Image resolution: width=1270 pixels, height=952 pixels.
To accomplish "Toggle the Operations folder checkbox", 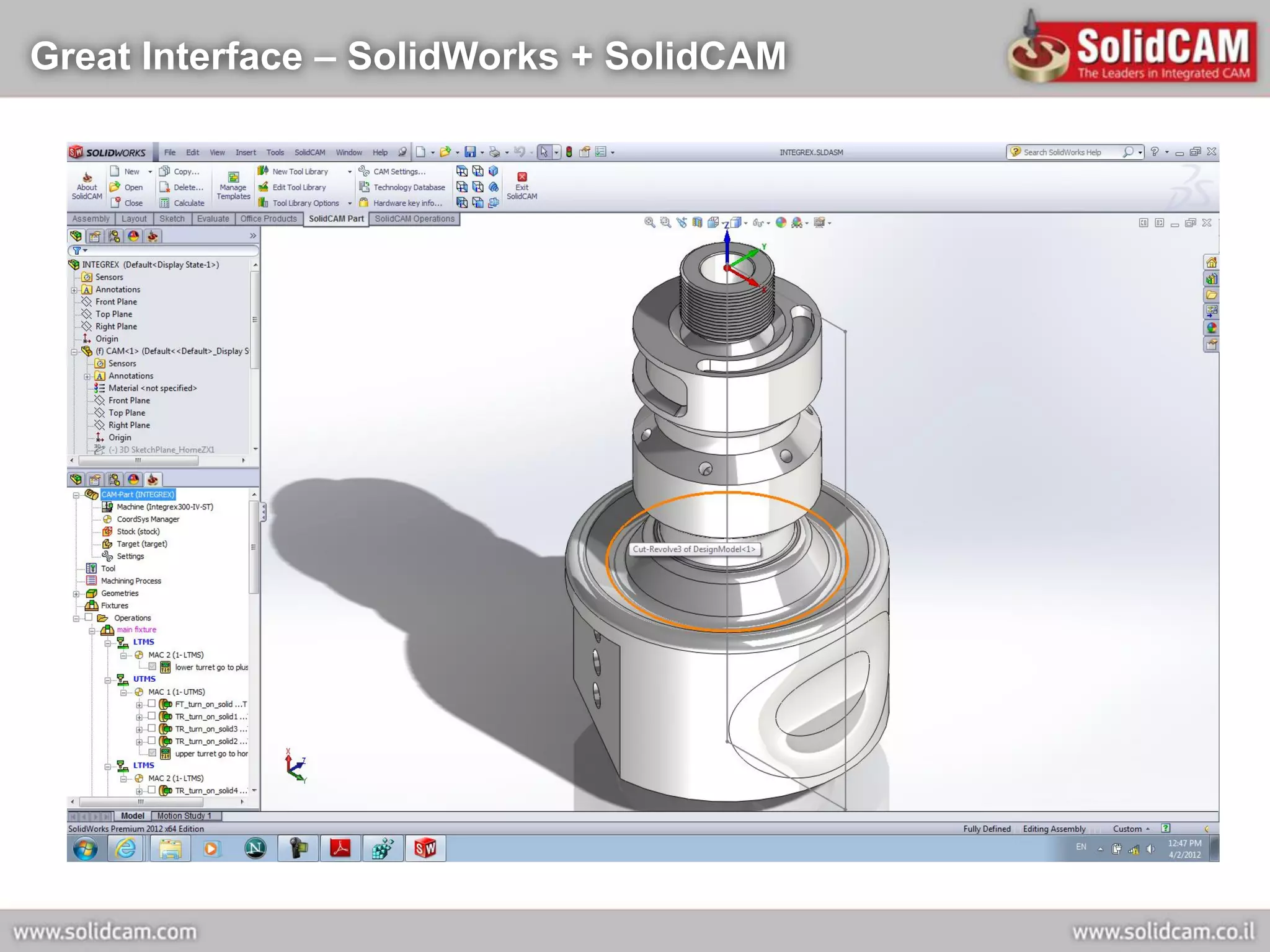I will (x=89, y=617).
